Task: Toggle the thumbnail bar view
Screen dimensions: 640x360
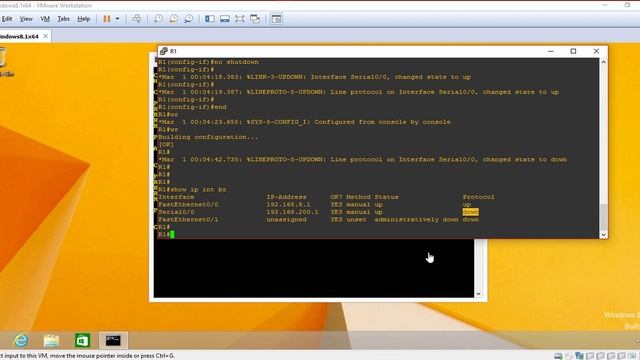Action: (x=224, y=19)
